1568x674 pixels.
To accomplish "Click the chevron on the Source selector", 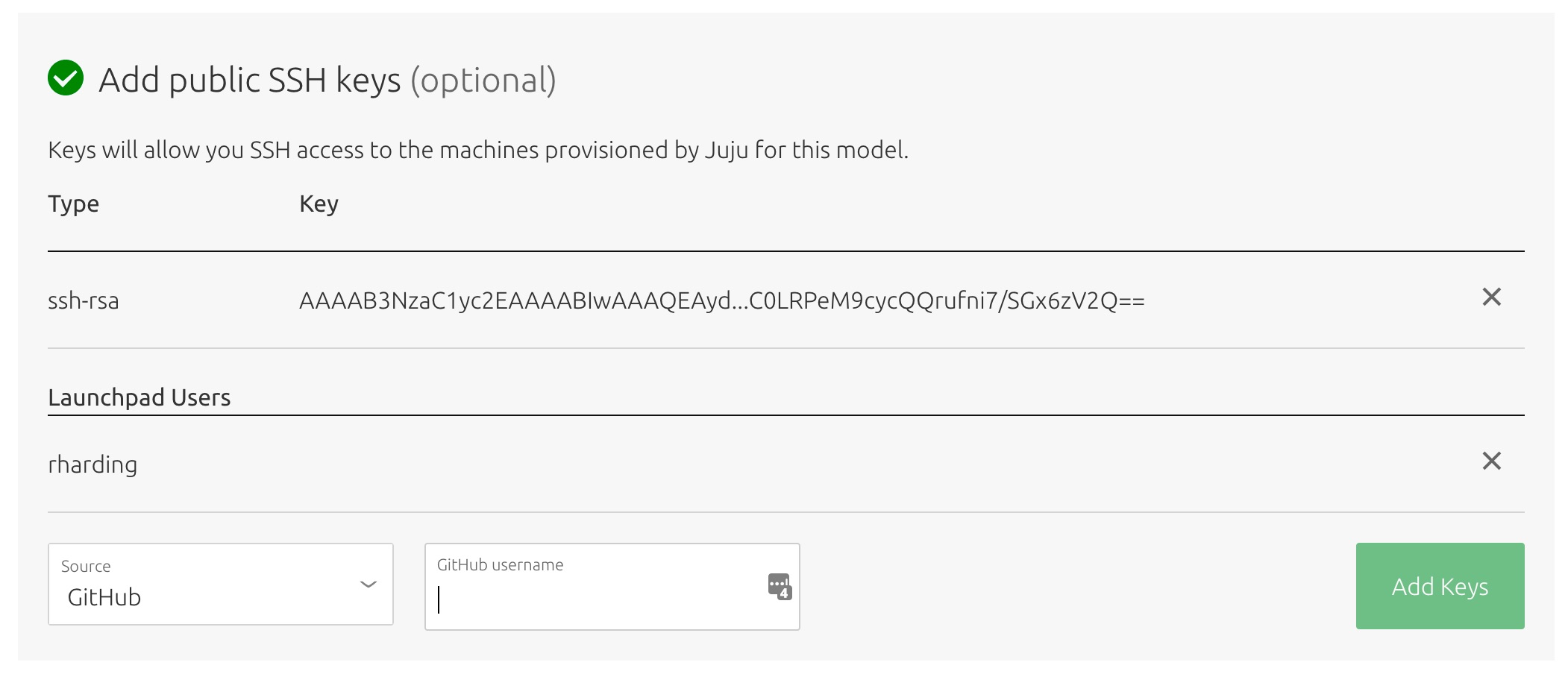I will [368, 586].
